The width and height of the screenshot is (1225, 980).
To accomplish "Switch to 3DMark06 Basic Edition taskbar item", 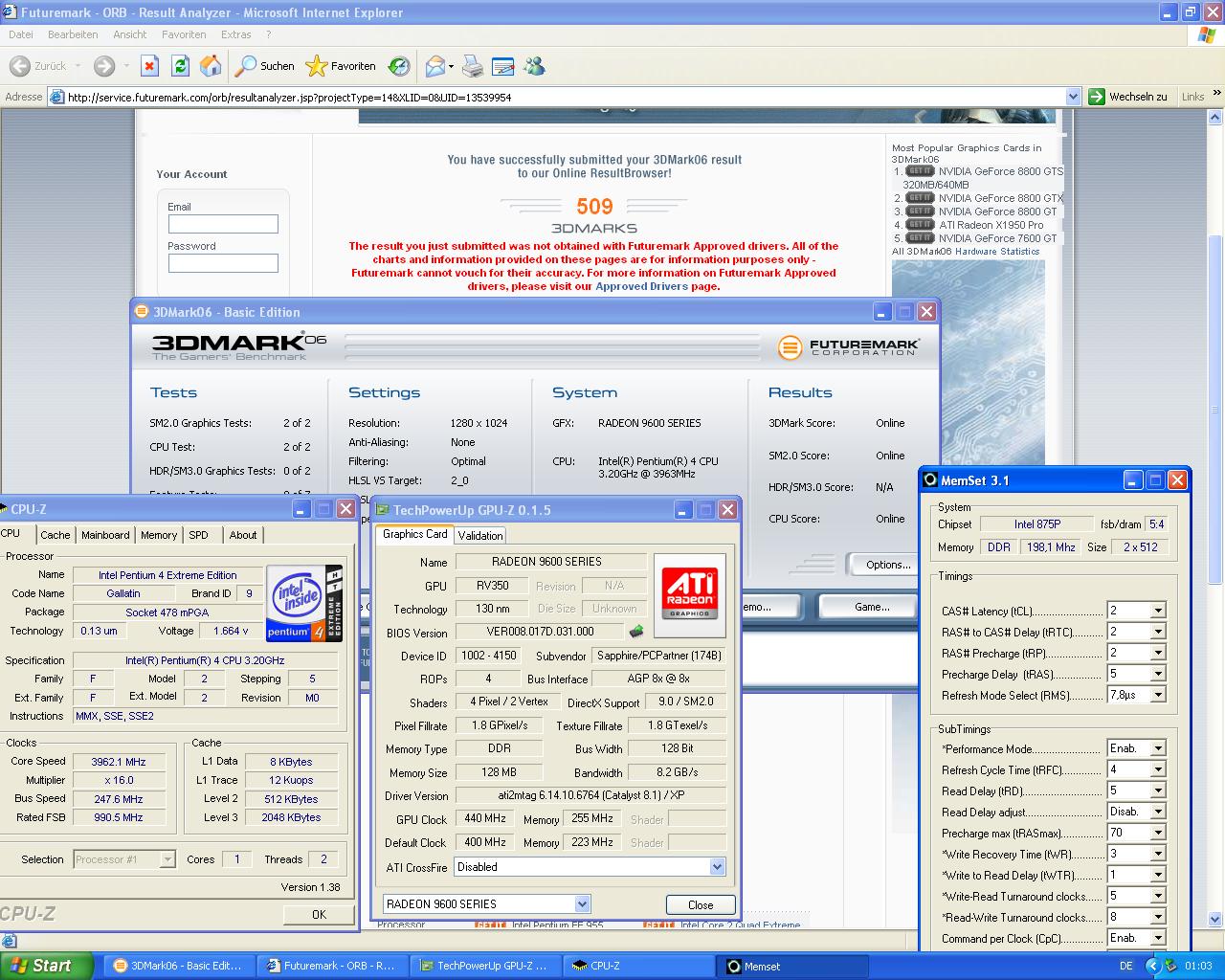I will coord(179,966).
